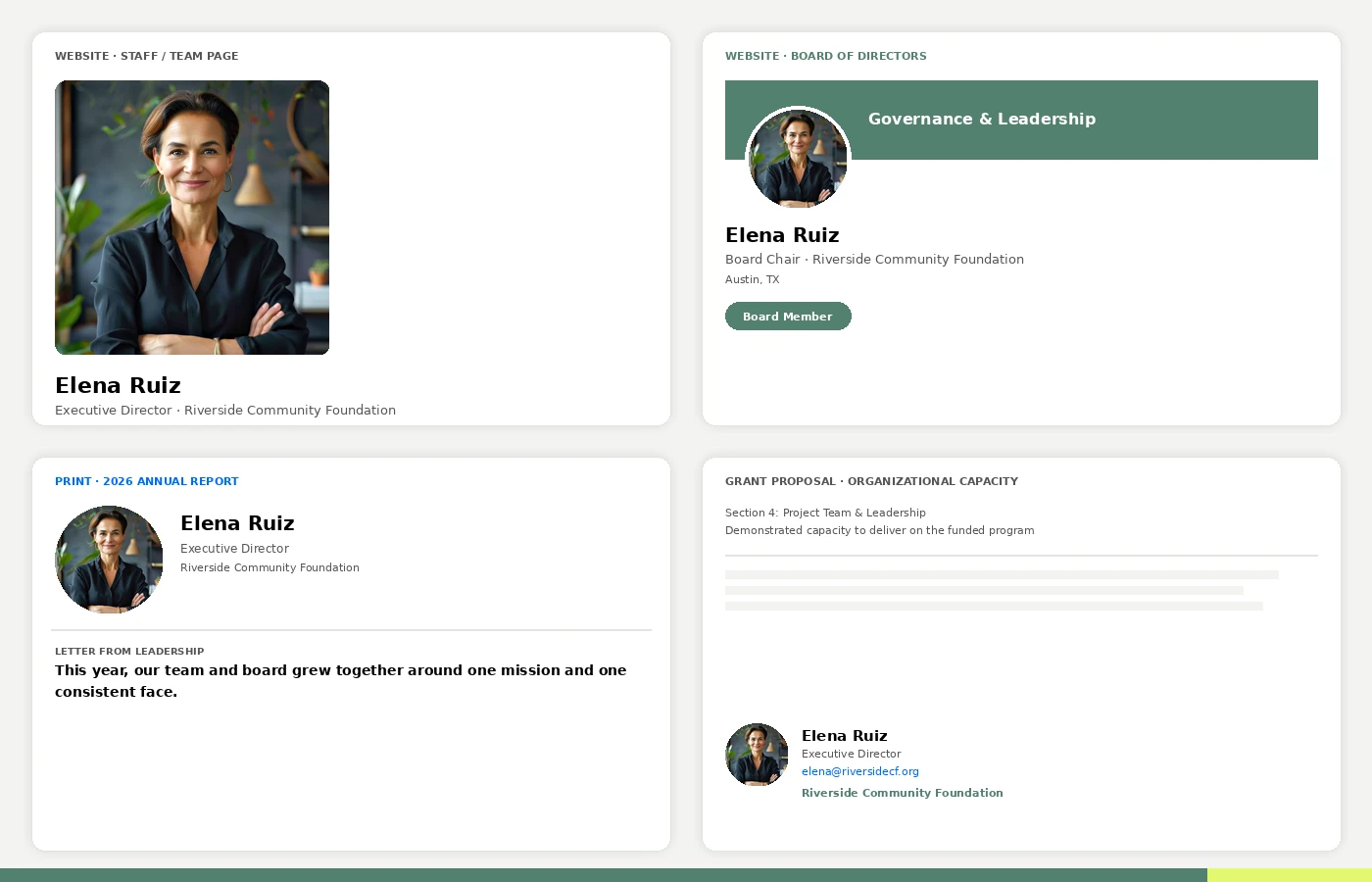Screen dimensions: 1372x882
Task: Select the 'Website · Board of Directors' label
Action: click(x=826, y=56)
